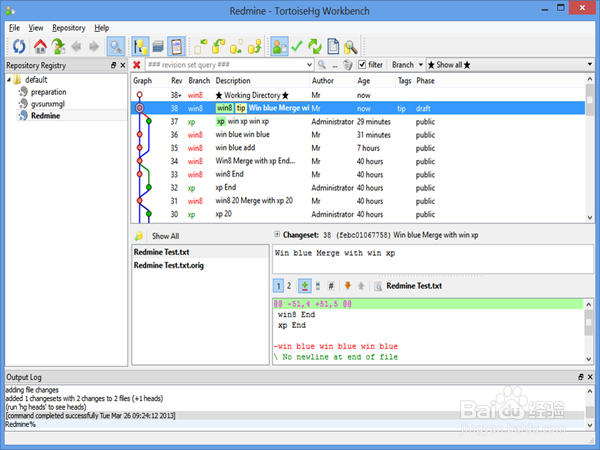Image resolution: width=600 pixels, height=450 pixels.
Task: Undock the Repository Registry panel
Action: [113, 65]
